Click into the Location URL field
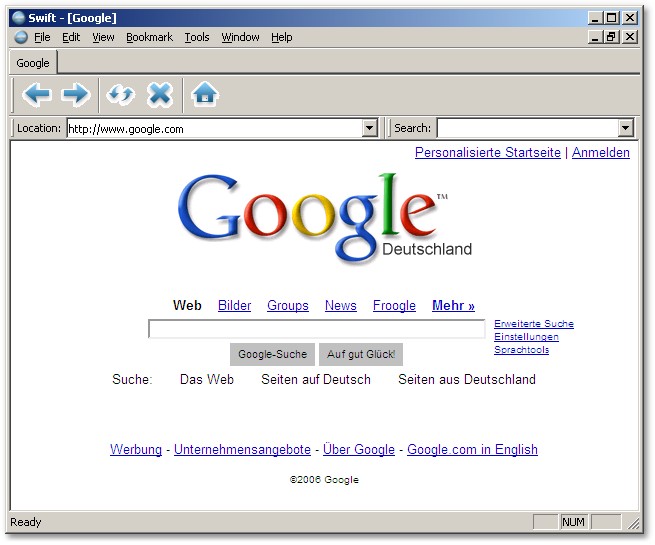The height and width of the screenshot is (545, 655). pos(213,128)
